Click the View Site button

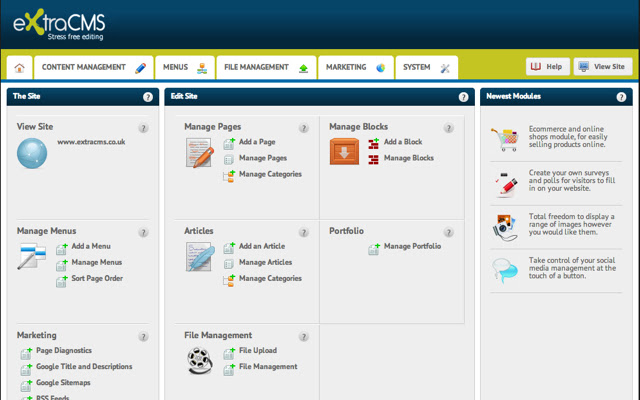603,67
